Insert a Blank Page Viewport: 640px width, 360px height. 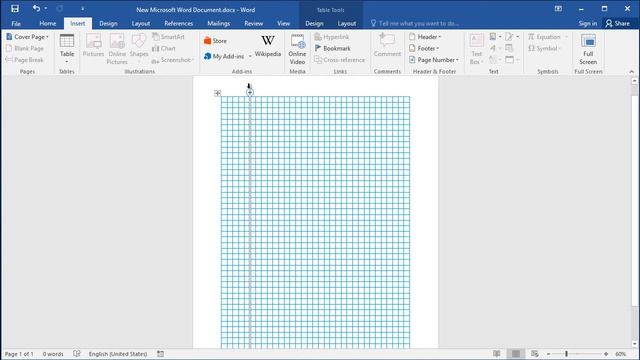pyautogui.click(x=24, y=48)
